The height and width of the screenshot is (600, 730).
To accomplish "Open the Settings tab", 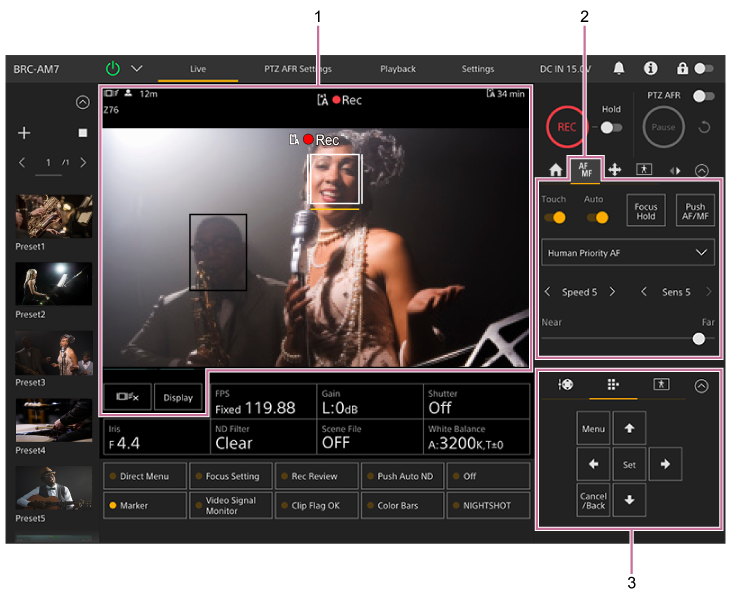I will click(477, 69).
